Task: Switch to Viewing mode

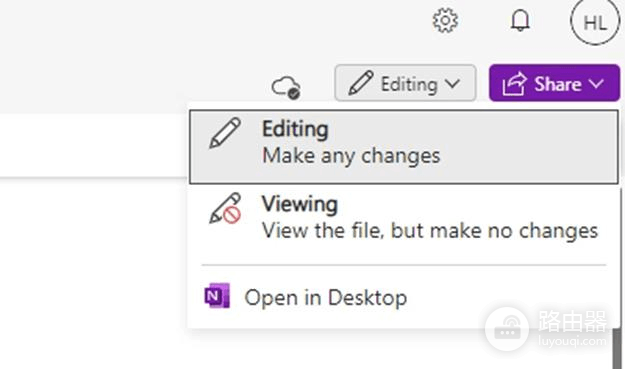Action: point(404,217)
